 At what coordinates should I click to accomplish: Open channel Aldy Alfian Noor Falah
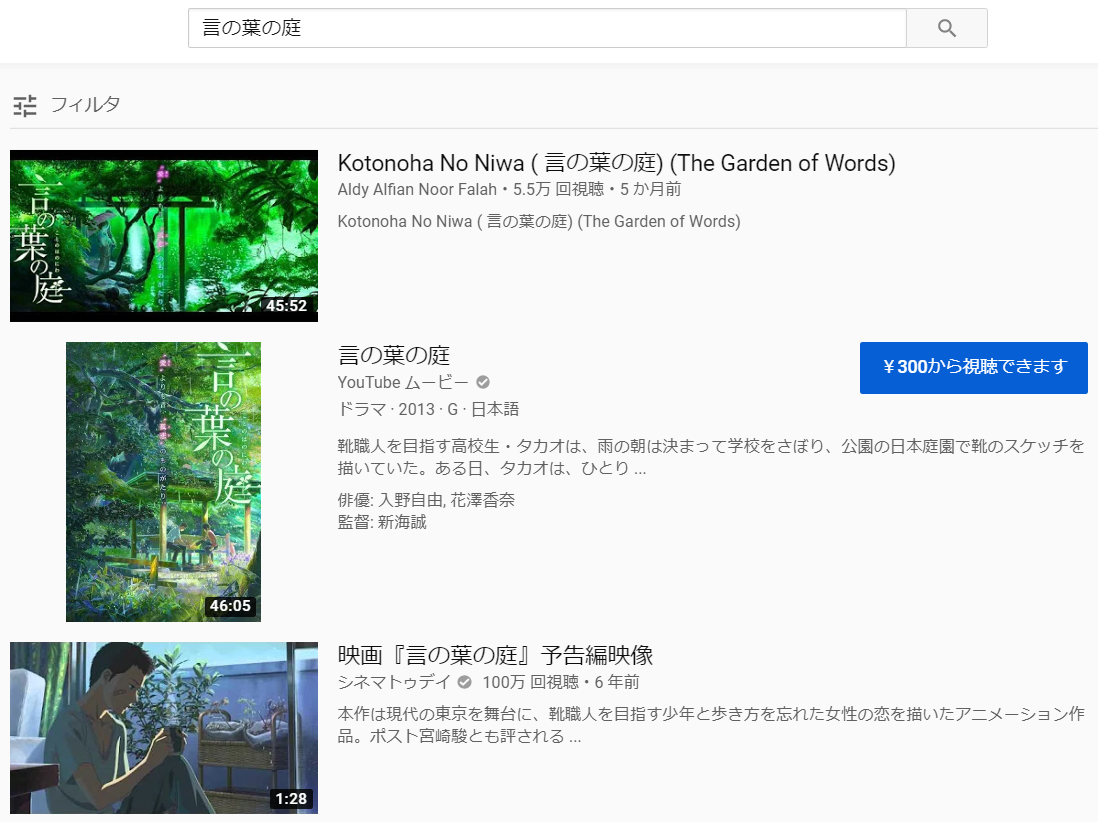click(417, 190)
